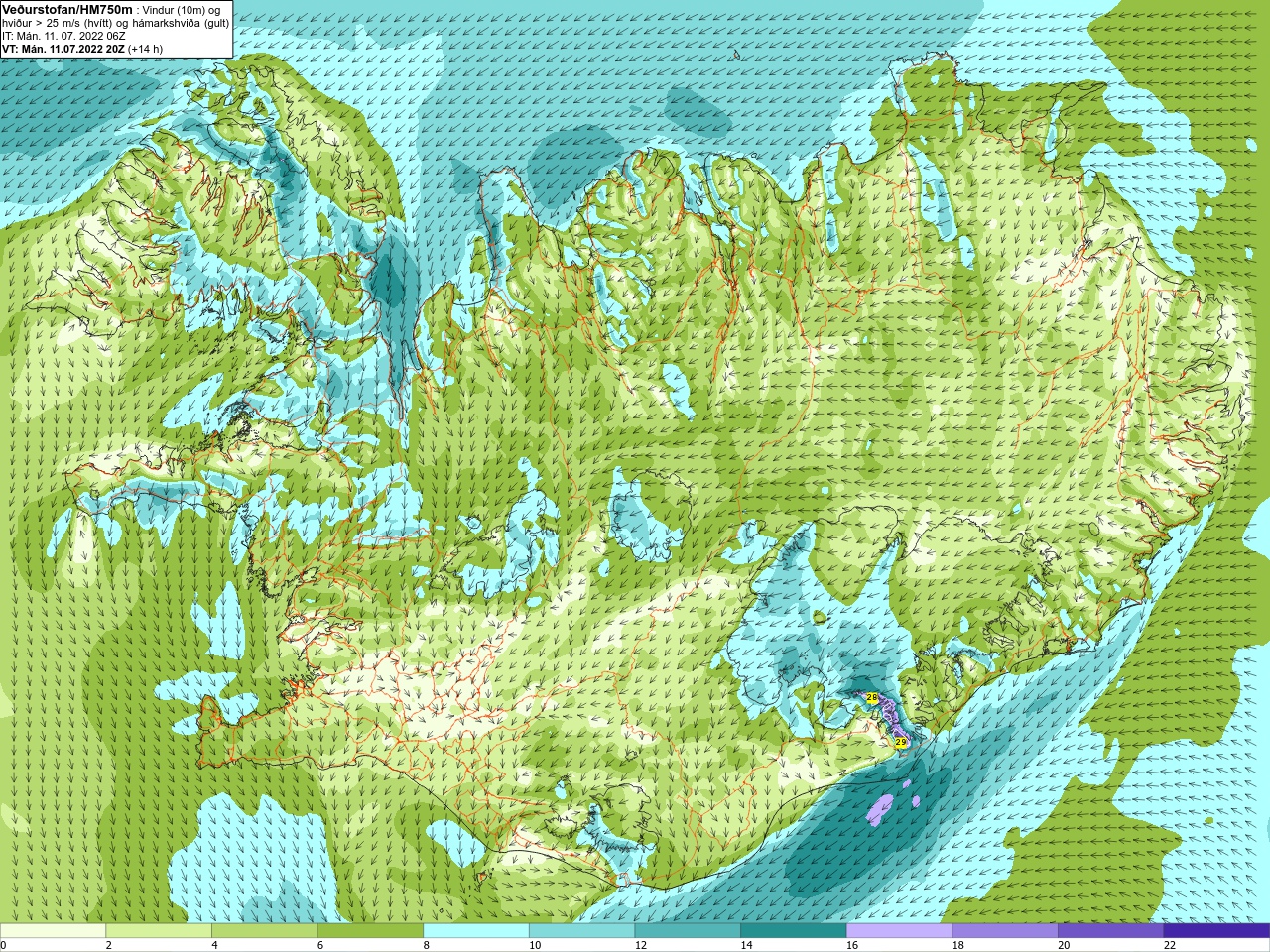Click the yellow gust label 28
The height and width of the screenshot is (952, 1270).
pos(872,698)
